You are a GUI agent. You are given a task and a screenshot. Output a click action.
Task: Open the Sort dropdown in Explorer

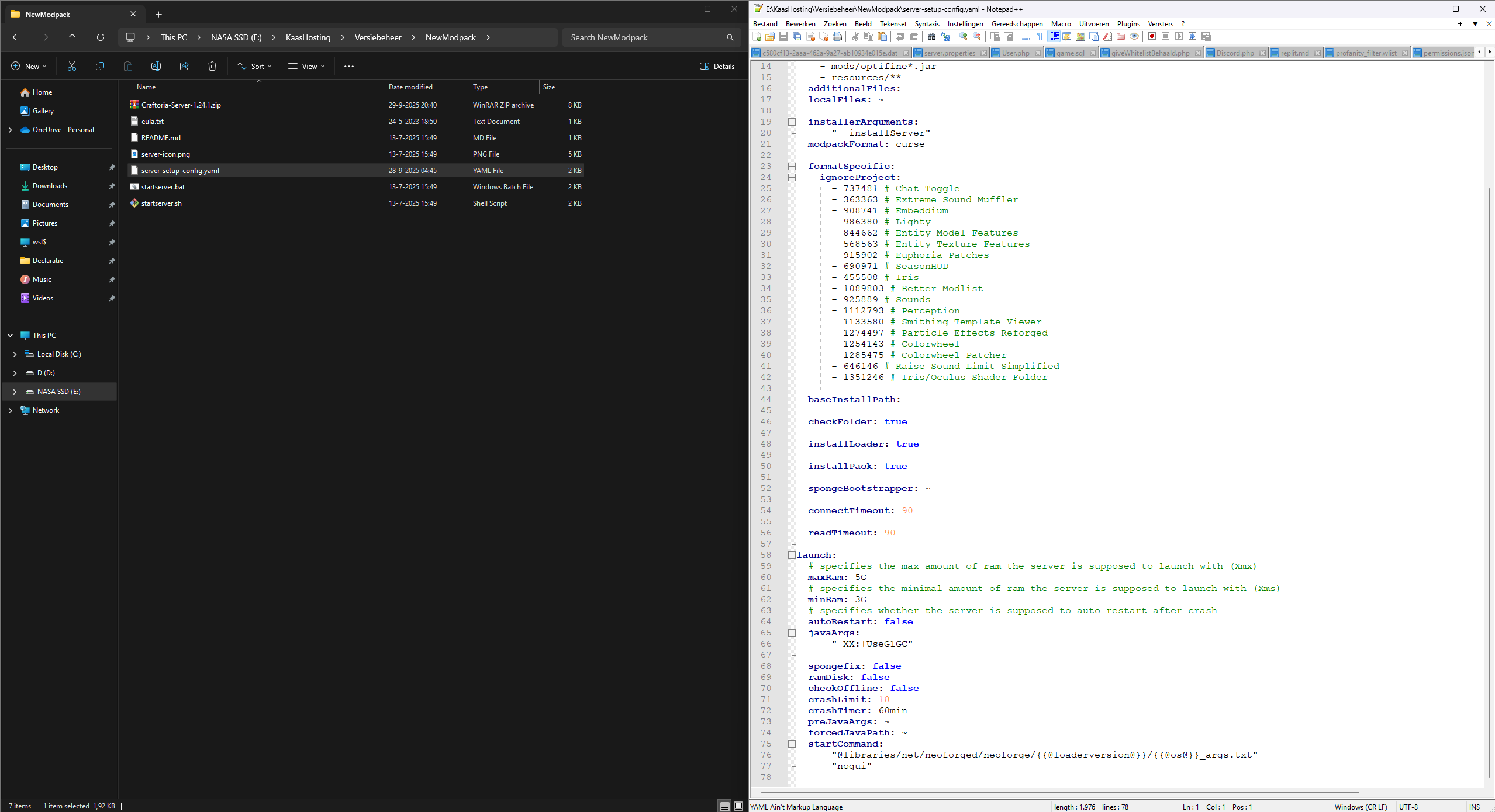[x=254, y=66]
